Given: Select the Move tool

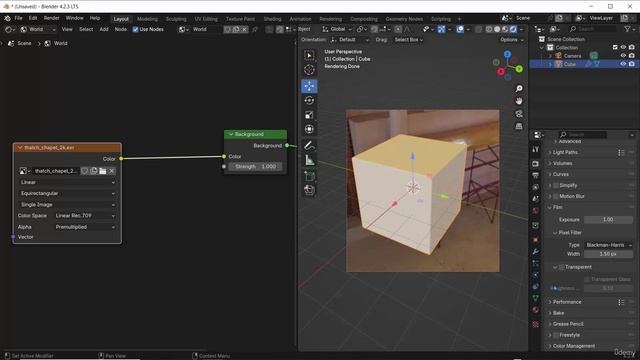Looking at the screenshot, I should pyautogui.click(x=309, y=86).
